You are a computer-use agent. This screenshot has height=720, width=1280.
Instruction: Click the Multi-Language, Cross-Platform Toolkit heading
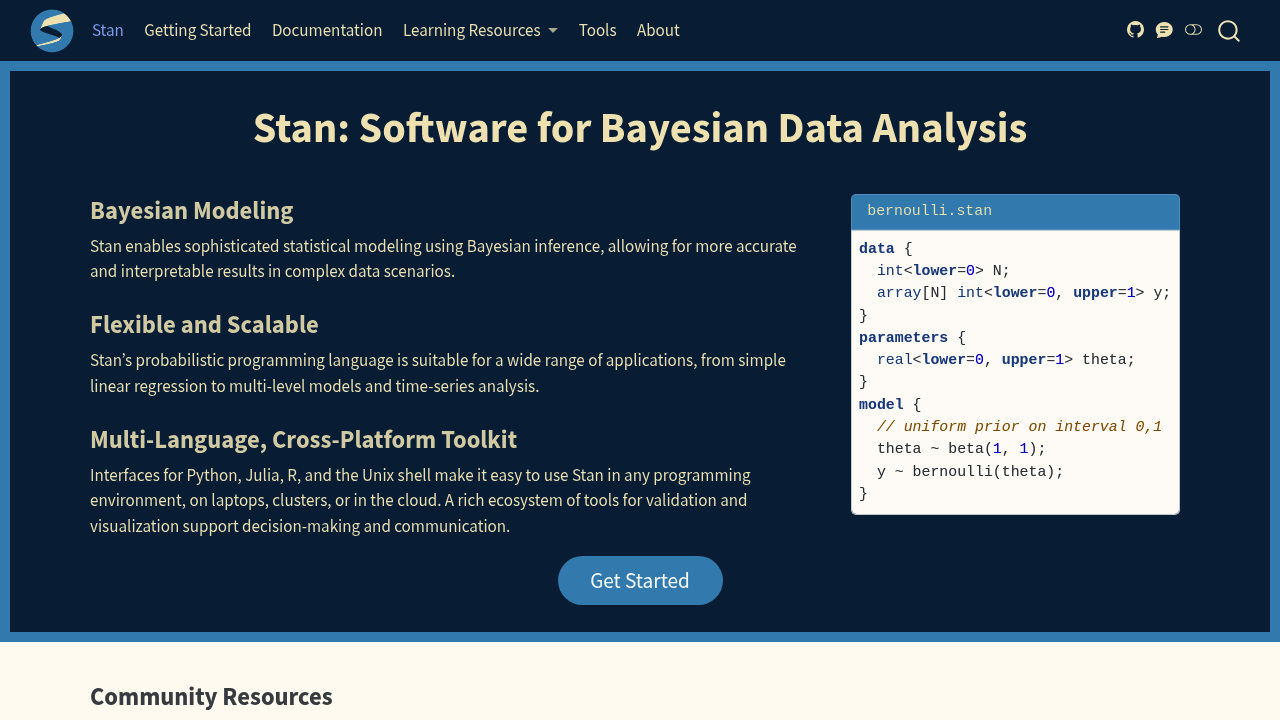click(303, 440)
